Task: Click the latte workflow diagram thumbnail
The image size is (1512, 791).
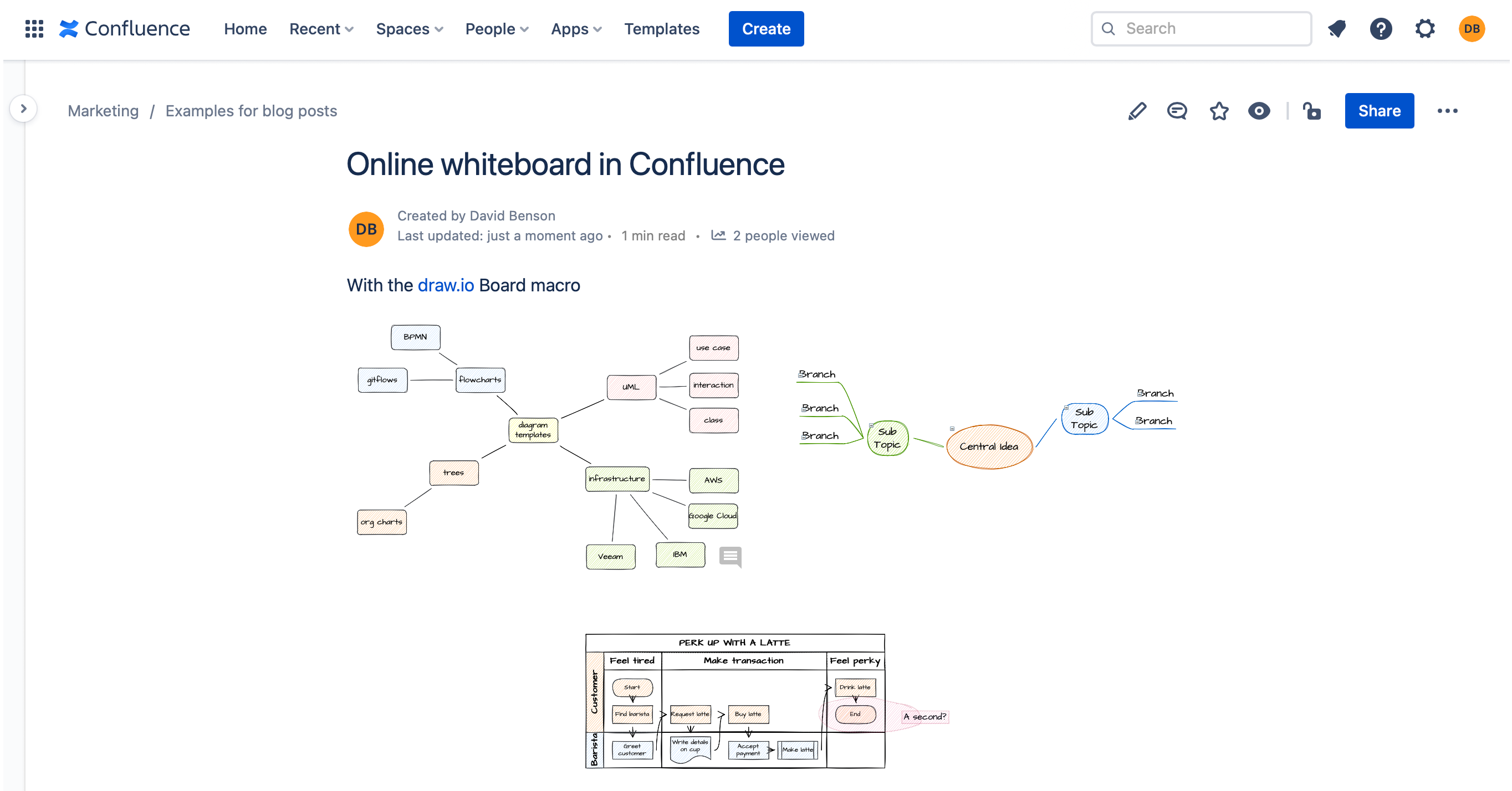Action: [735, 700]
